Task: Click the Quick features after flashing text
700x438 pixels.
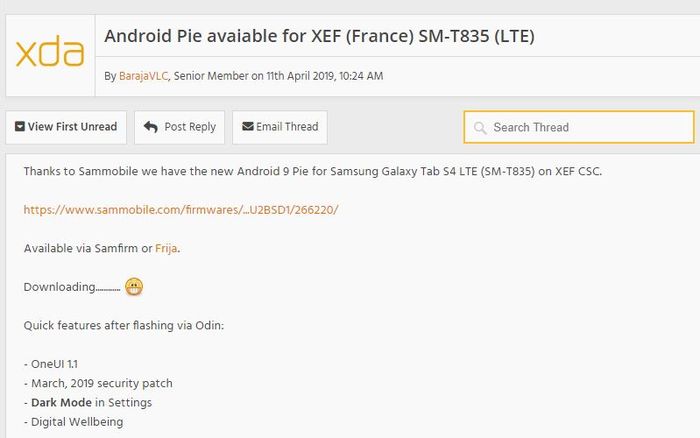Action: pyautogui.click(x=124, y=325)
